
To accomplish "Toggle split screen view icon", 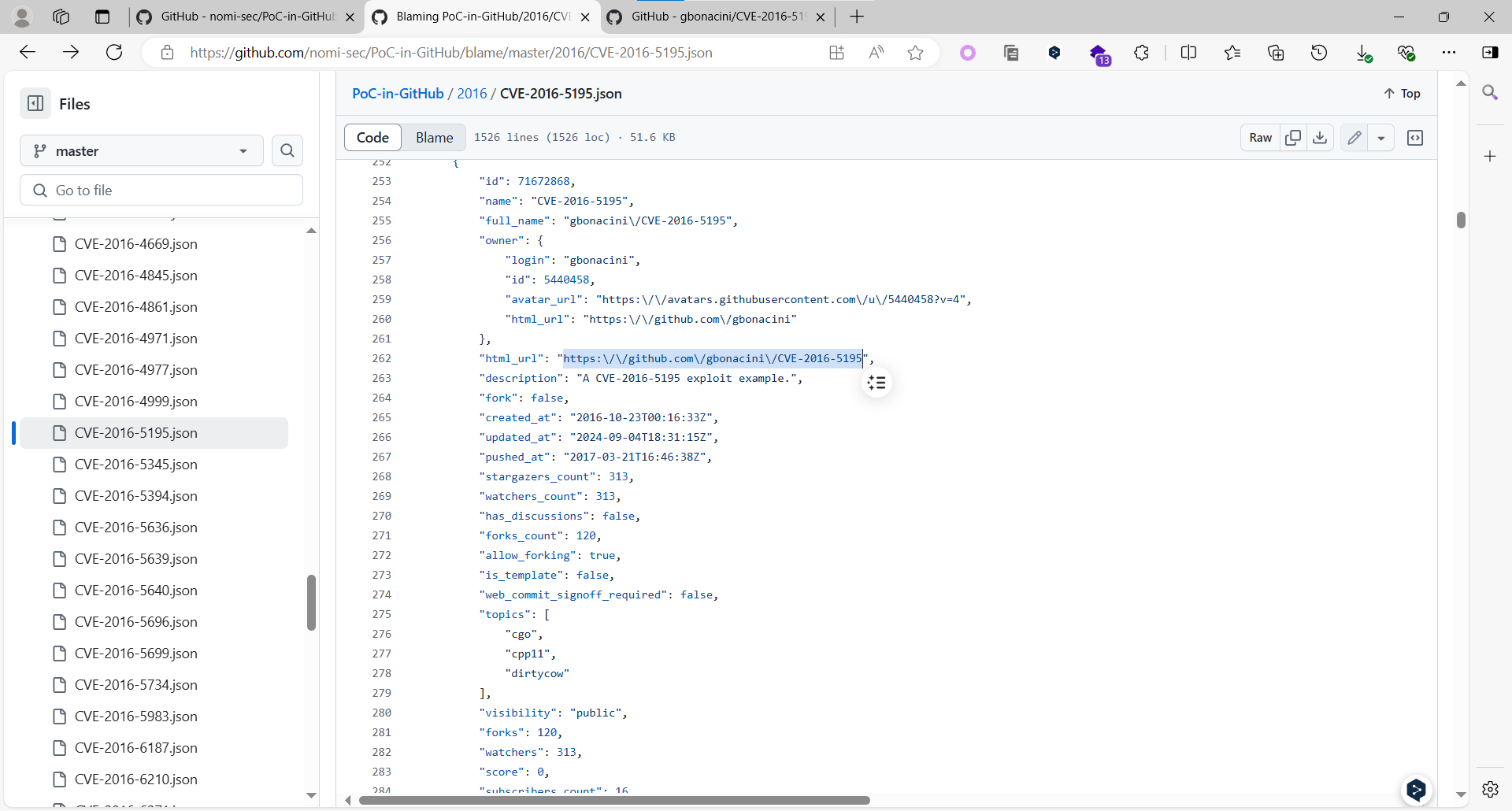I will click(1188, 53).
